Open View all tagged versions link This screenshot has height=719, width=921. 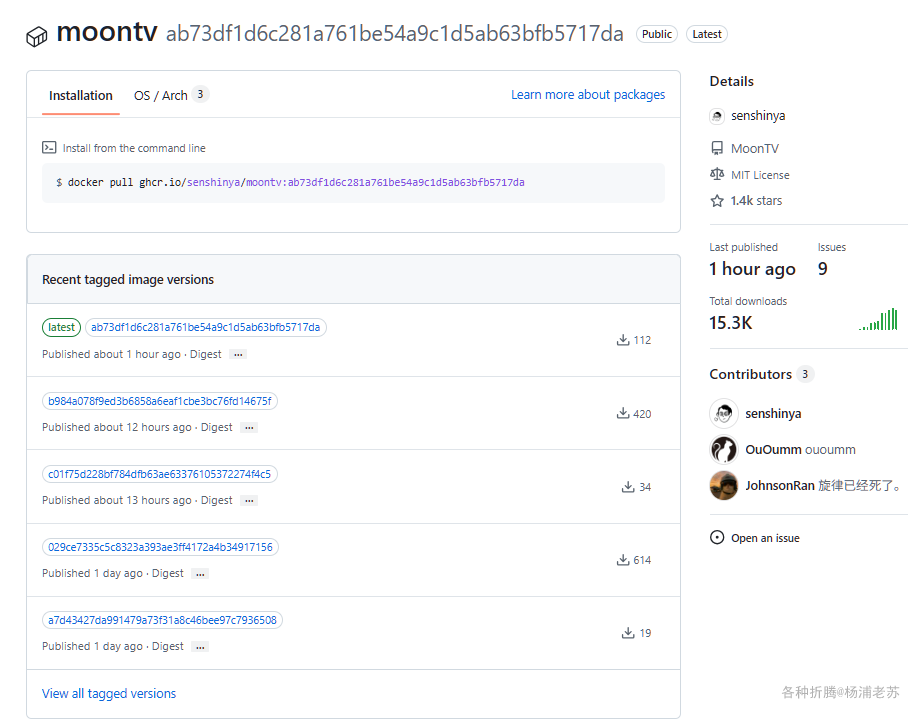click(109, 694)
